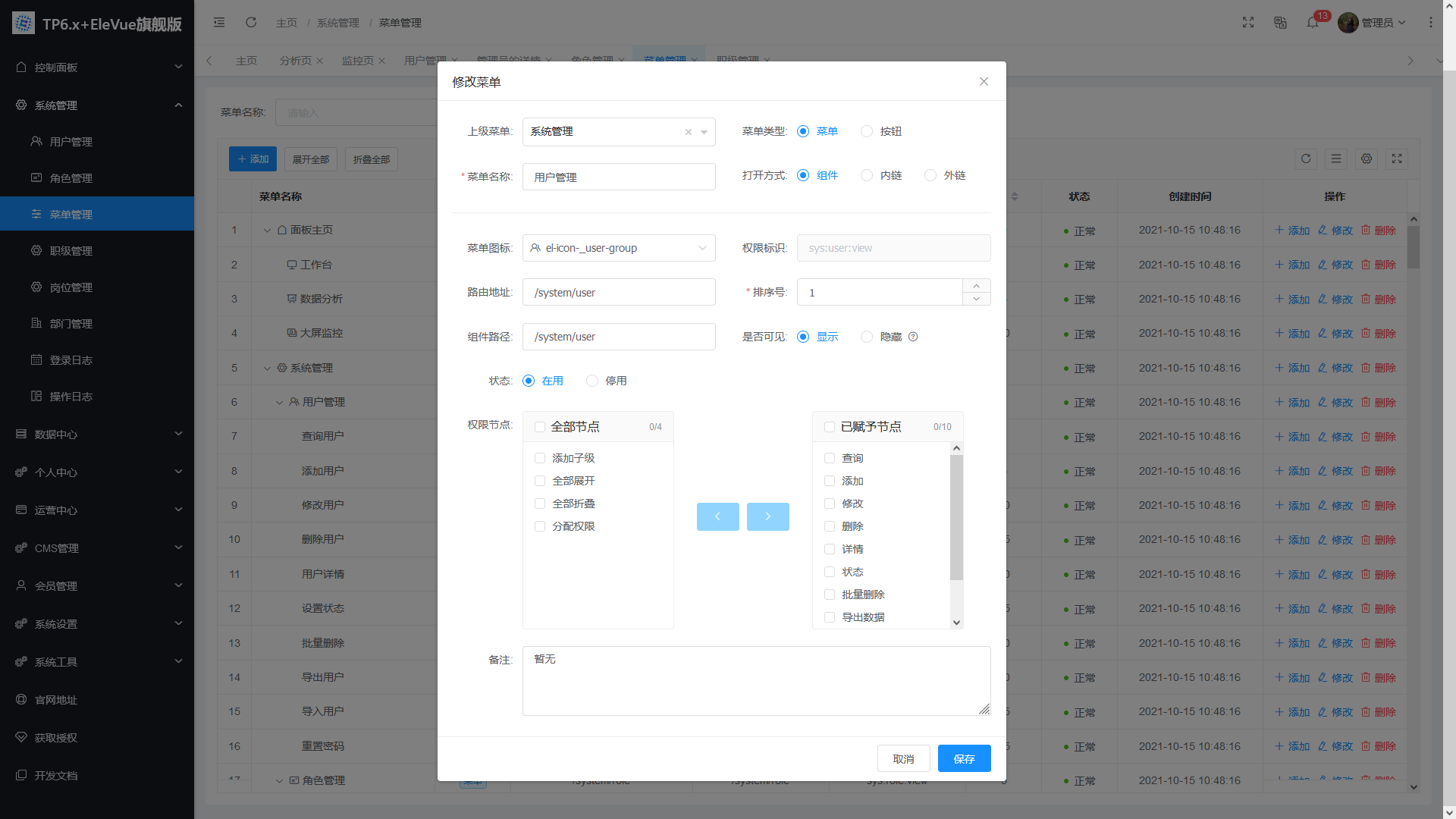Image resolution: width=1456 pixels, height=819 pixels.
Task: Open notifications bell with 13 badge
Action: (x=1313, y=23)
